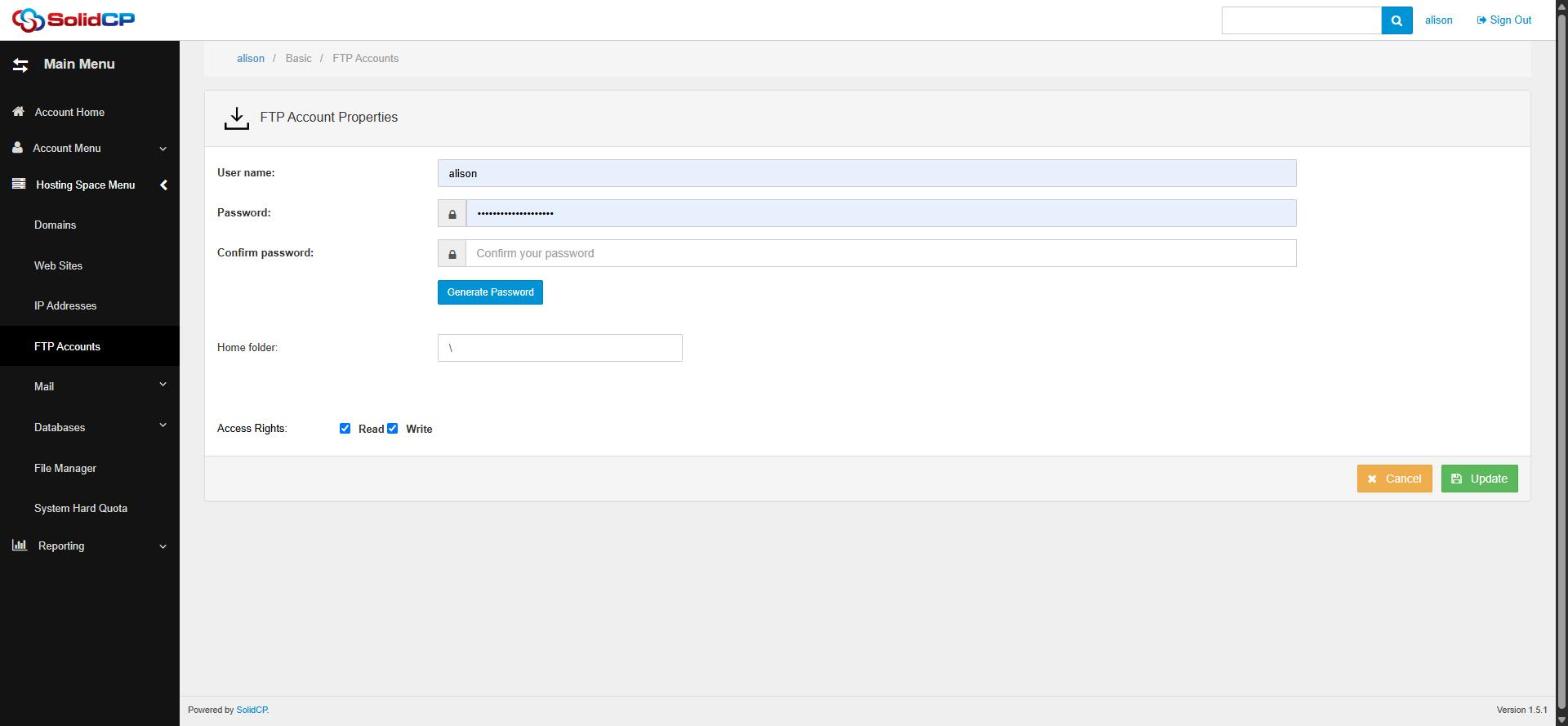This screenshot has height=726, width=1568.
Task: Click the Version 1.5.1 footer text
Action: [1522, 710]
